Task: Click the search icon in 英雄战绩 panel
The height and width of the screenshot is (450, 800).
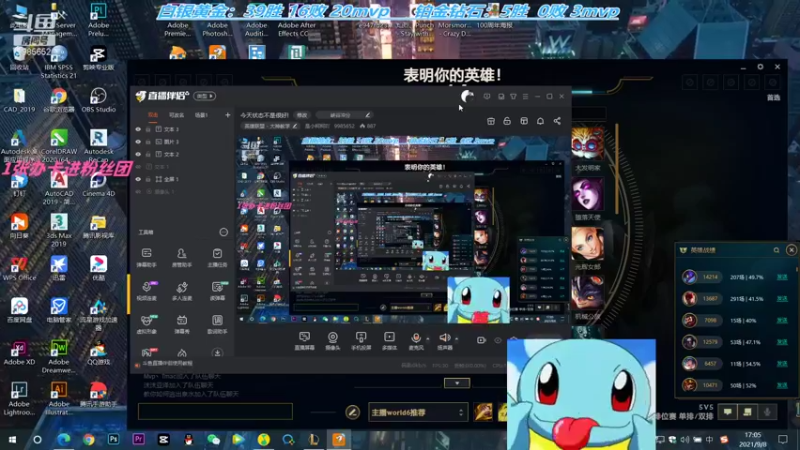Action: [x=776, y=250]
